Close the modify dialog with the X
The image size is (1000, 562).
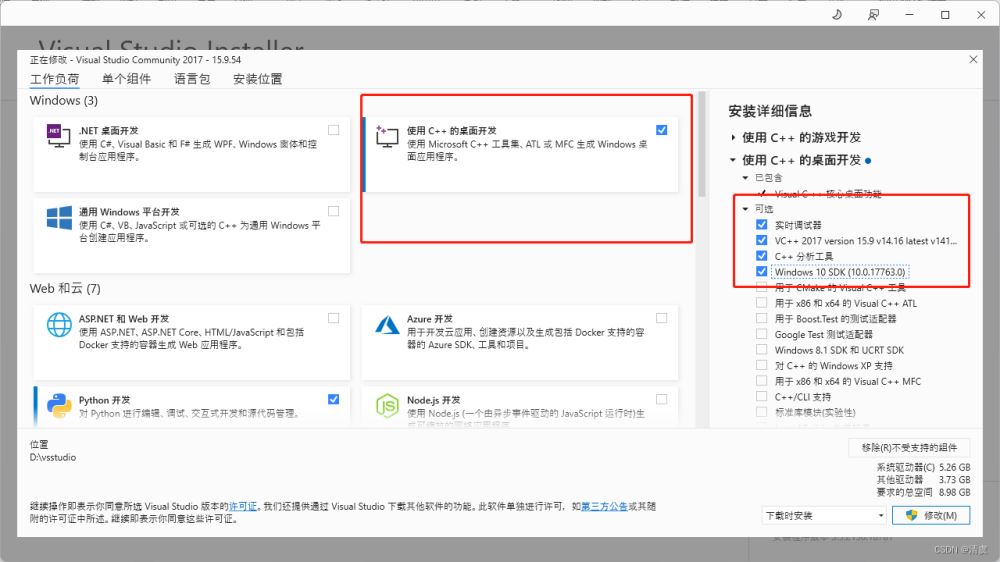pyautogui.click(x=973, y=59)
